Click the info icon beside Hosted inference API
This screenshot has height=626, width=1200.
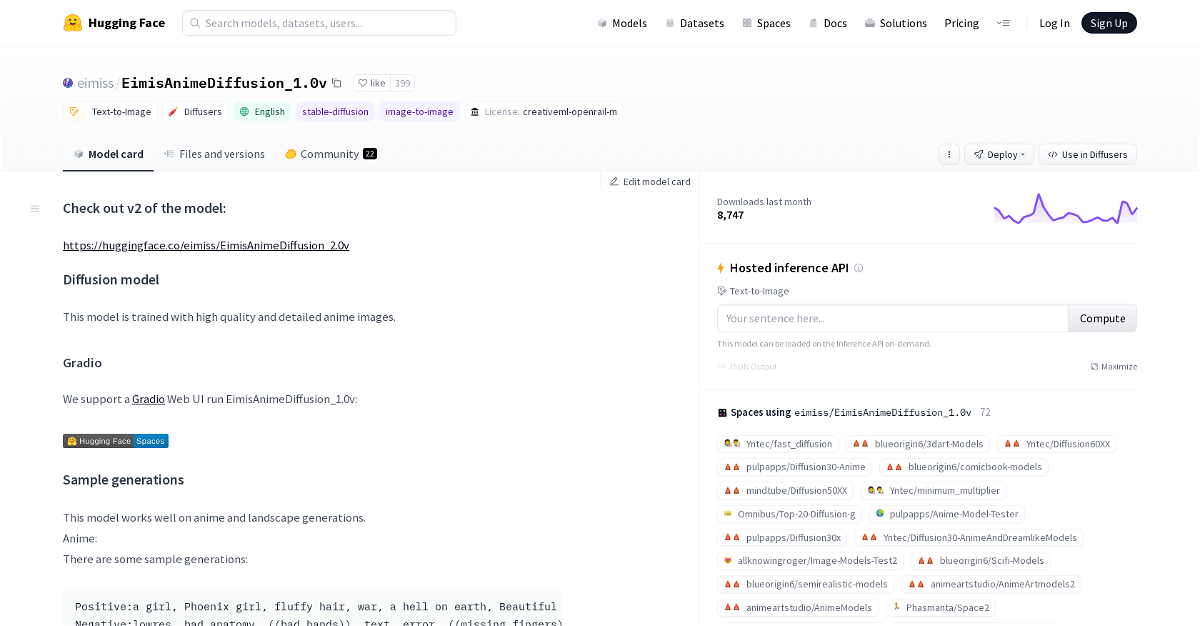pos(858,268)
